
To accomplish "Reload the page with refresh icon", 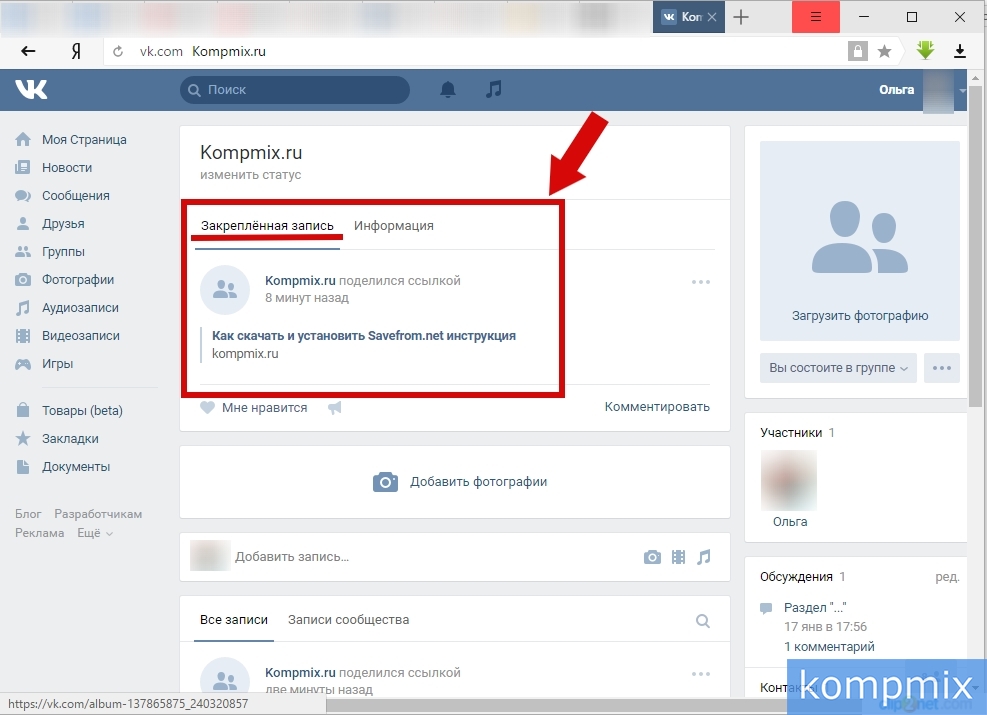I will click(x=118, y=51).
